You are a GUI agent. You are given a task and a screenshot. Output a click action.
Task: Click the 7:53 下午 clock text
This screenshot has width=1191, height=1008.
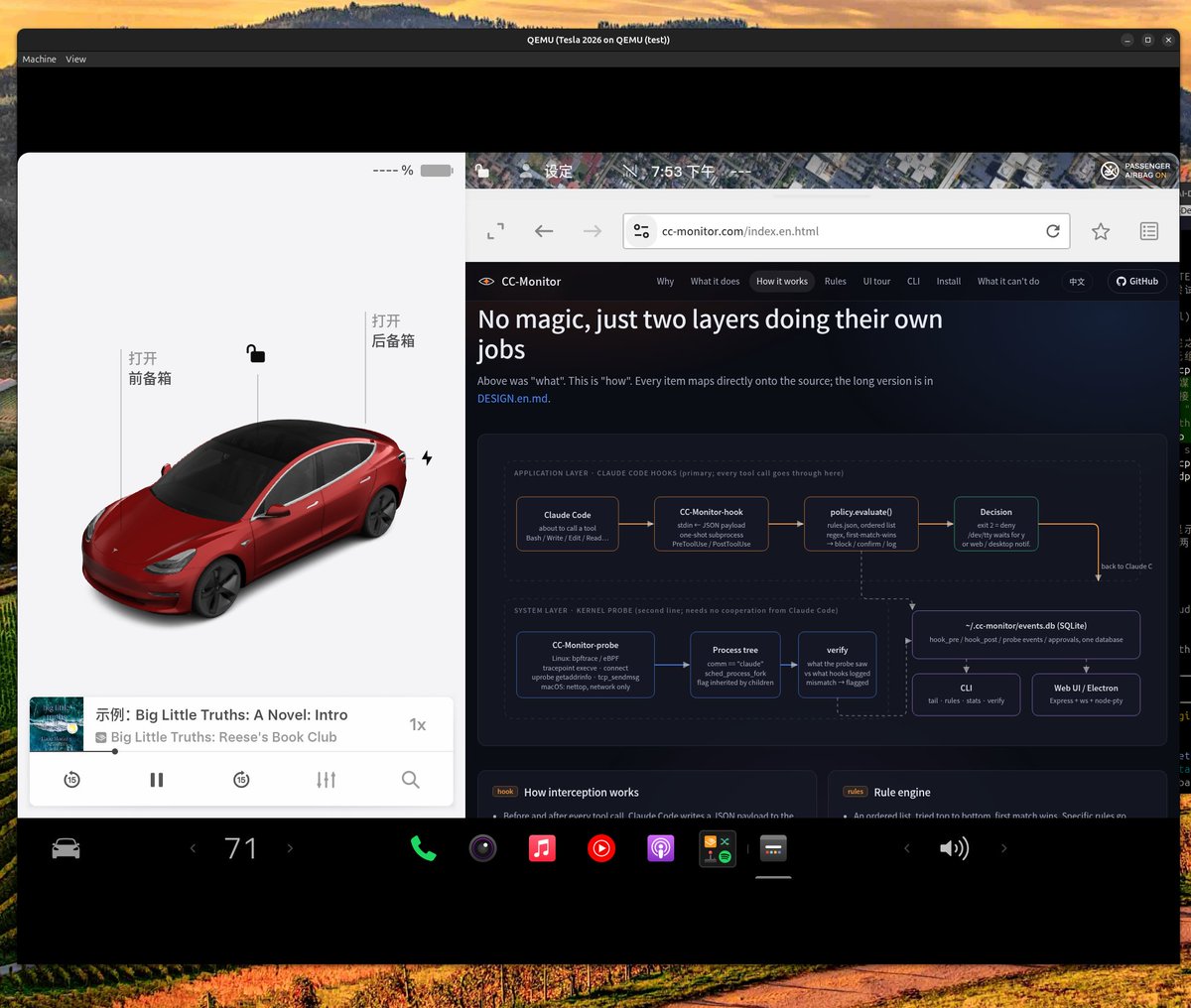coord(683,171)
